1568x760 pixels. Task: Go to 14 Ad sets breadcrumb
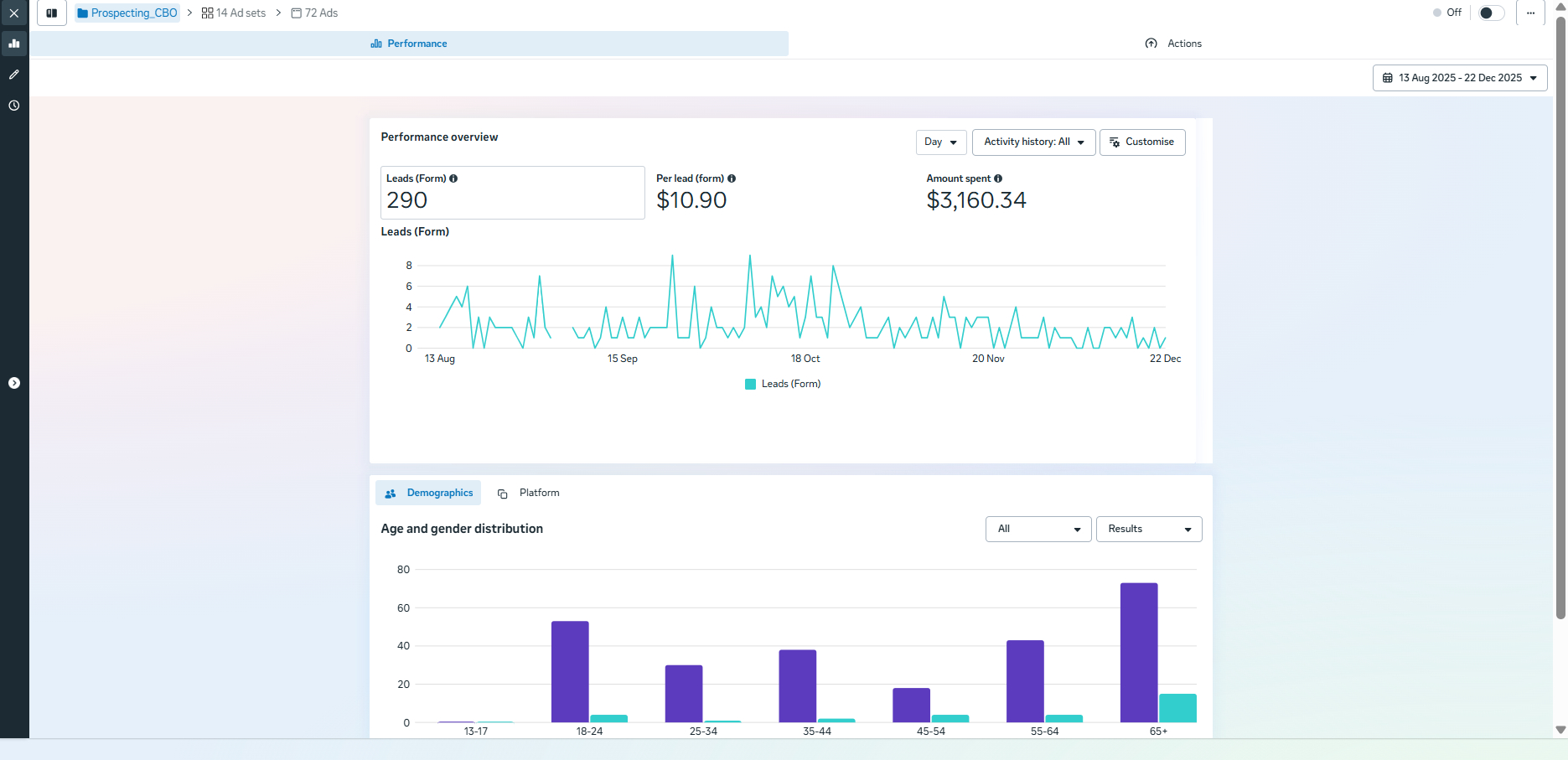(x=234, y=13)
